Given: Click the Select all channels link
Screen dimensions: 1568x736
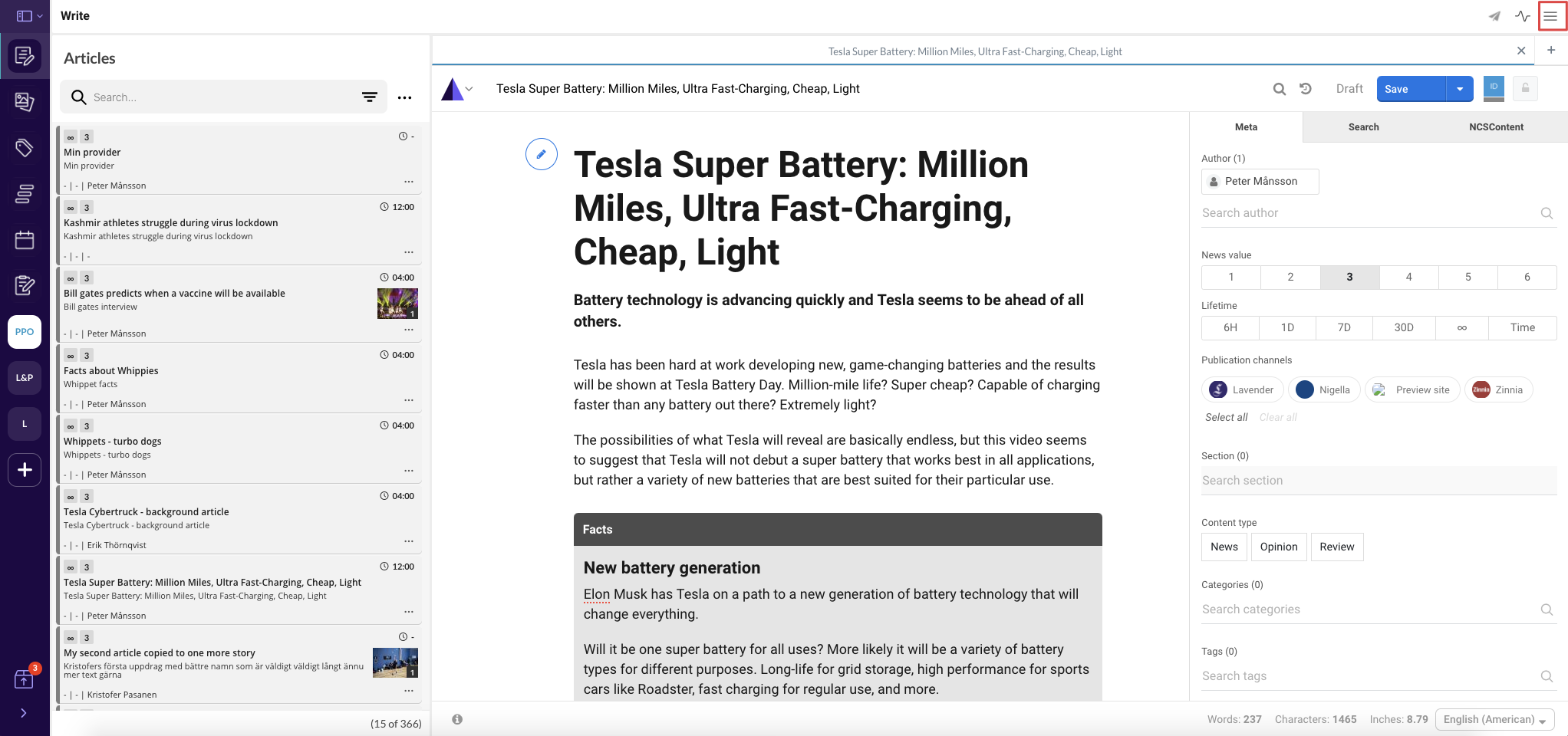Looking at the screenshot, I should pyautogui.click(x=1226, y=417).
